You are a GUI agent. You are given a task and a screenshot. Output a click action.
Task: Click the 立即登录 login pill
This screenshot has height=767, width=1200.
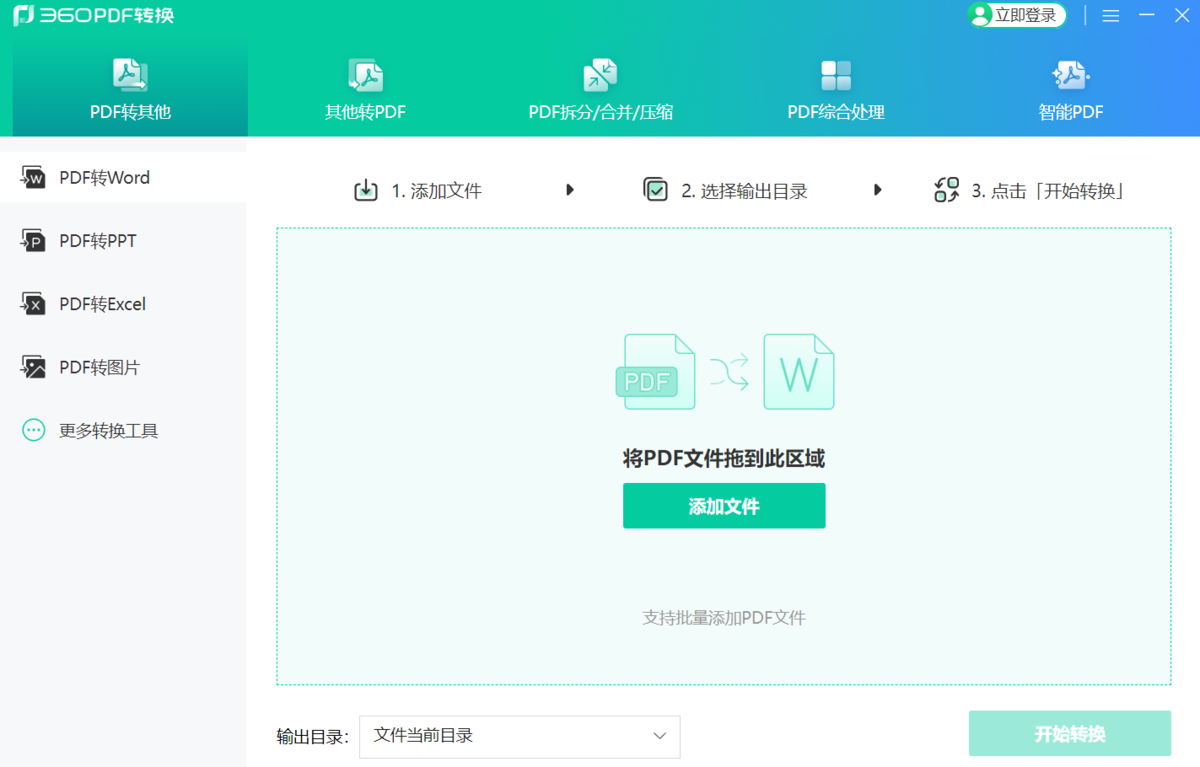(1016, 15)
